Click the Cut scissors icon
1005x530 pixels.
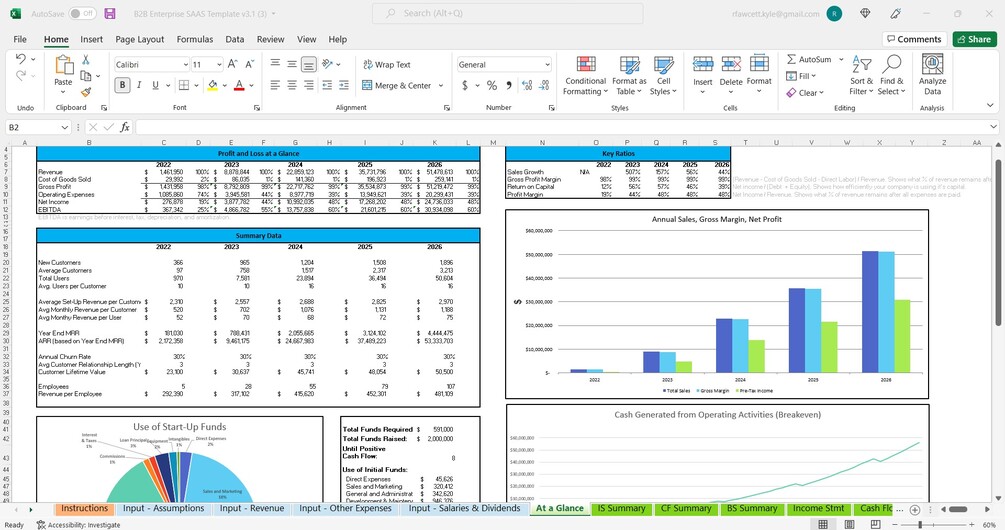tap(85, 60)
